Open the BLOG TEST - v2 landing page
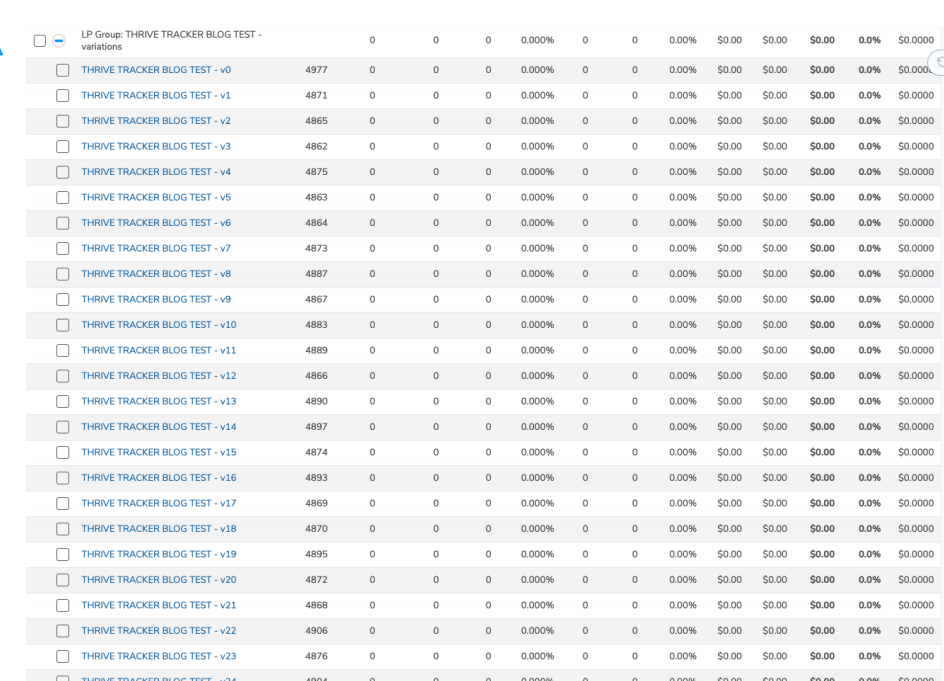944x681 pixels. (156, 120)
